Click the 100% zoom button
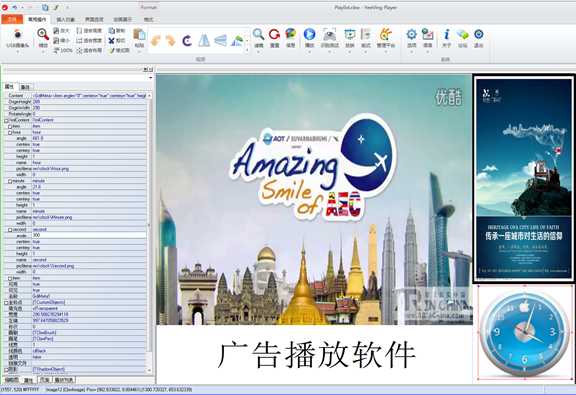This screenshot has width=576, height=395. [x=62, y=50]
